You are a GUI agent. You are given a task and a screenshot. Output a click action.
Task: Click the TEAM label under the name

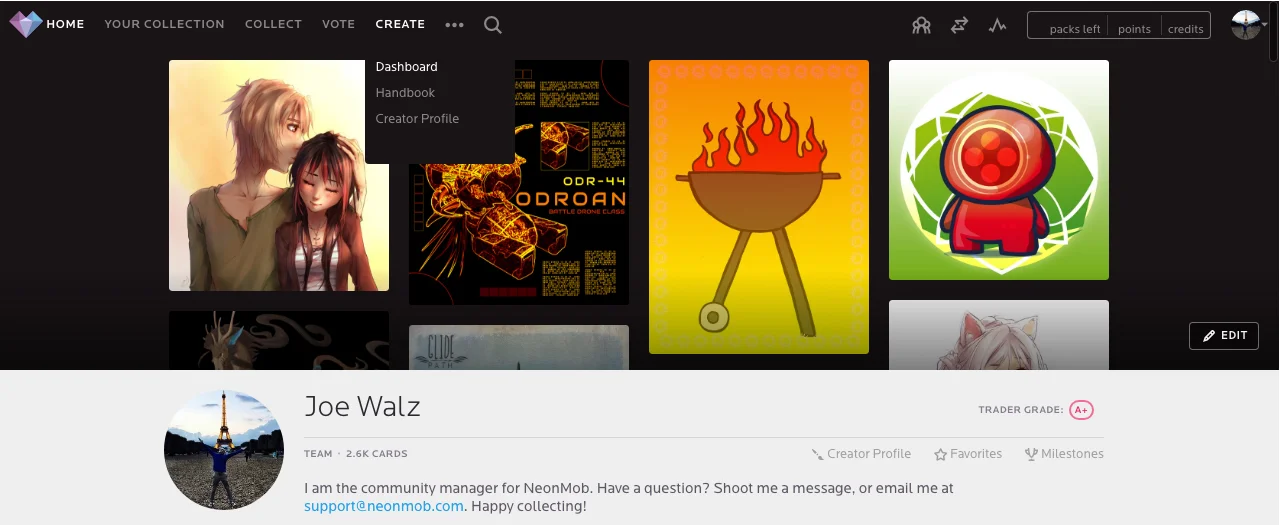pyautogui.click(x=318, y=454)
